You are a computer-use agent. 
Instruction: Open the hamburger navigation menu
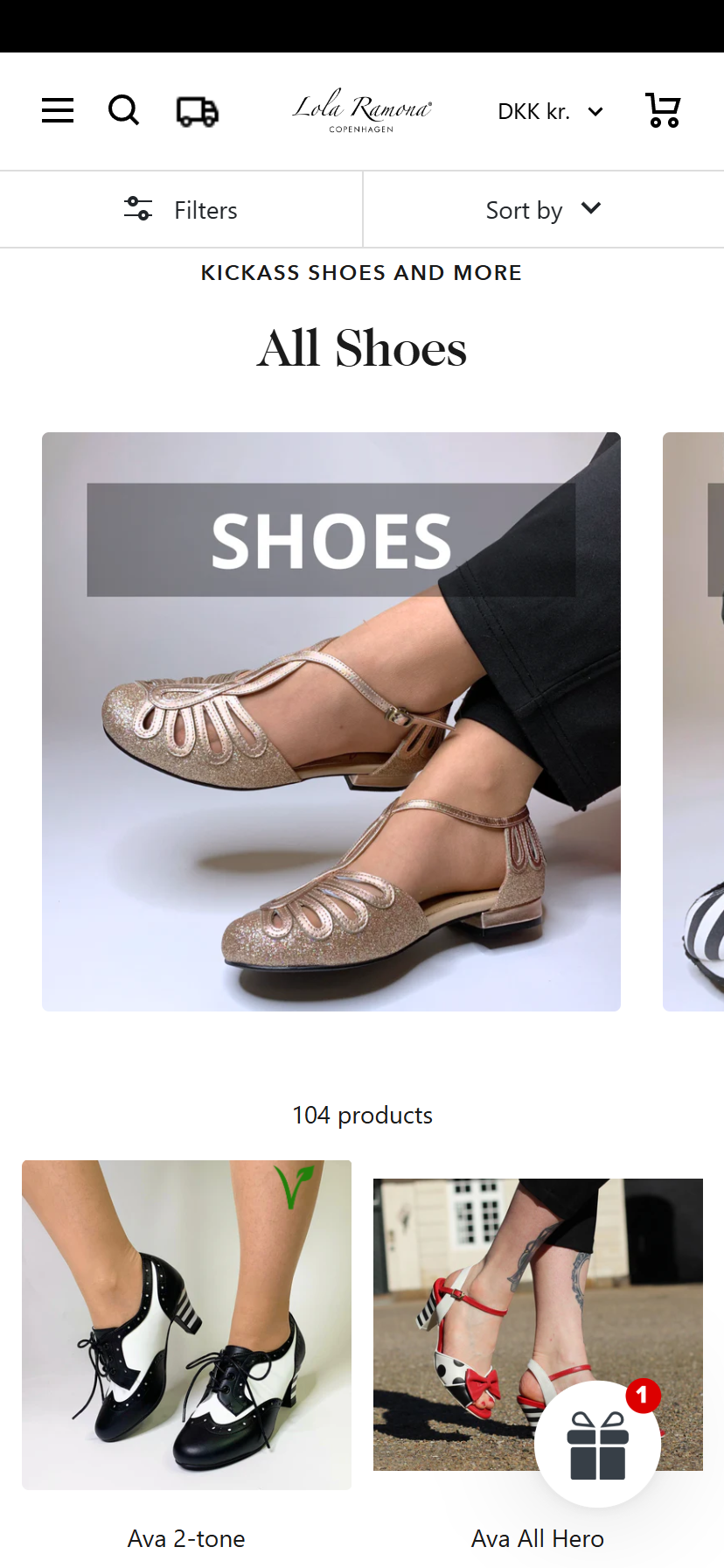click(58, 110)
